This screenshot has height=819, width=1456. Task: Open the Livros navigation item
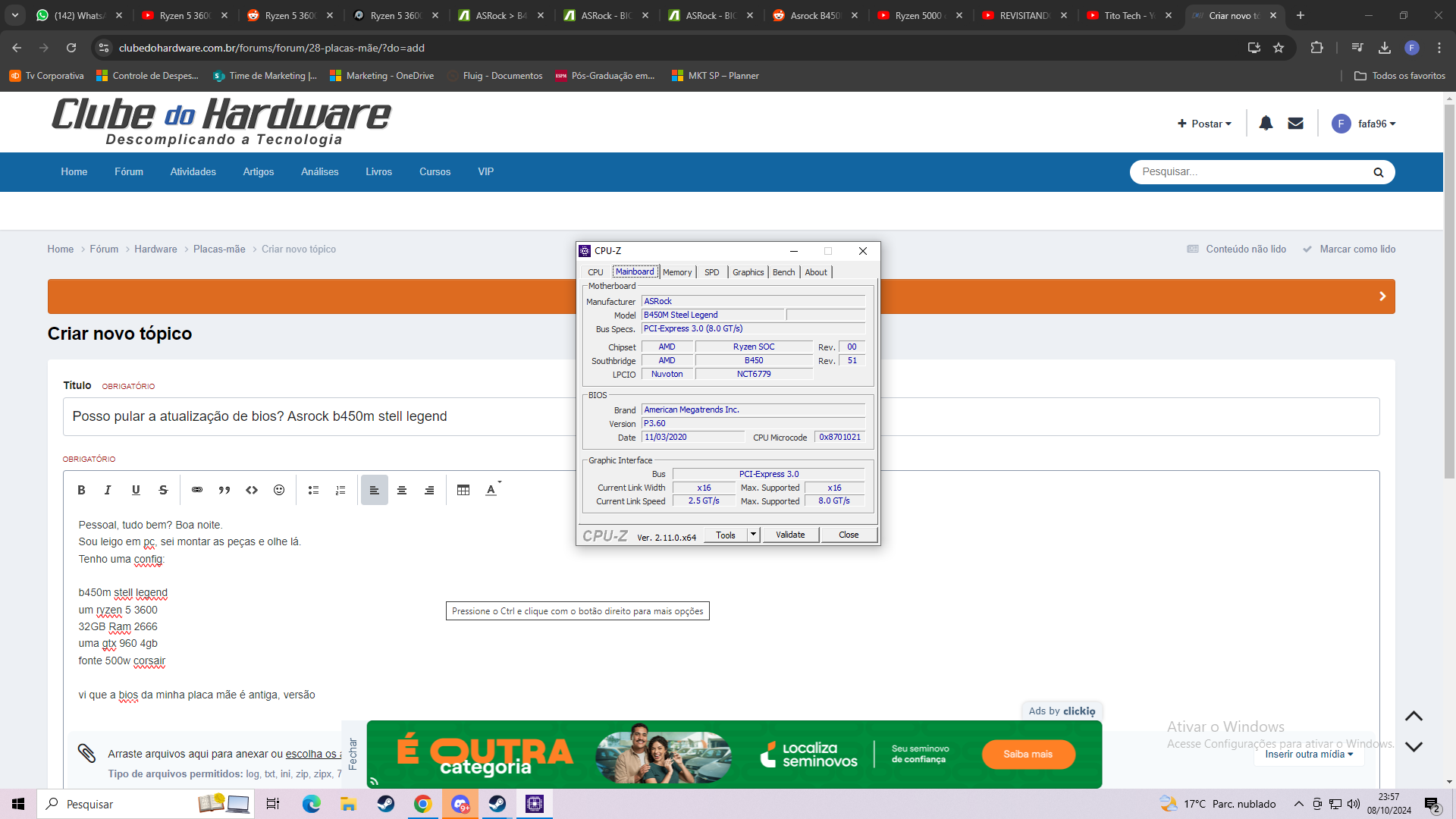(379, 171)
